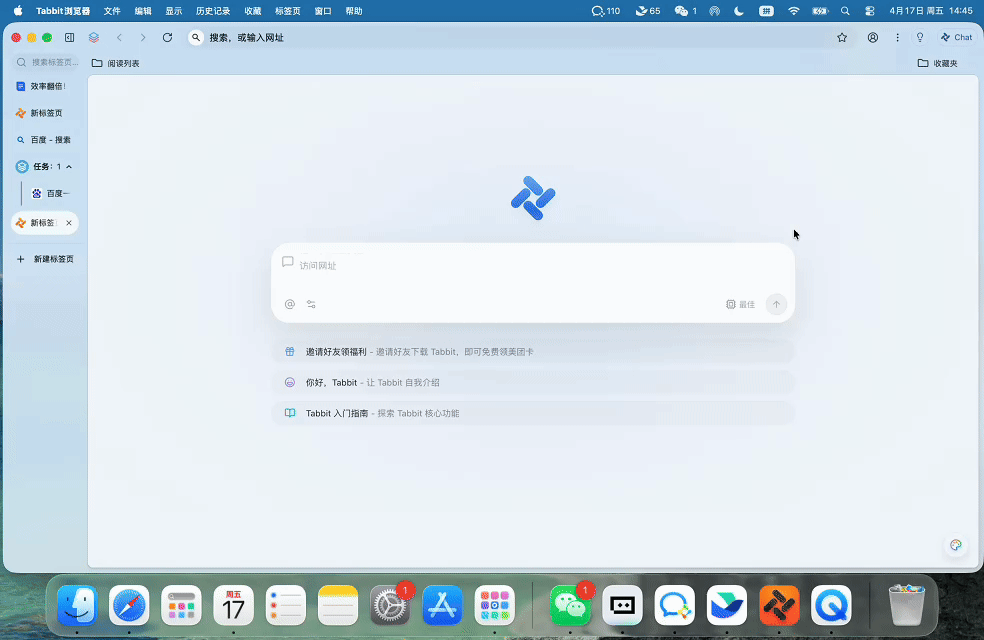
Task: Click the palette theme icon at the bottom right
Action: coord(956,545)
